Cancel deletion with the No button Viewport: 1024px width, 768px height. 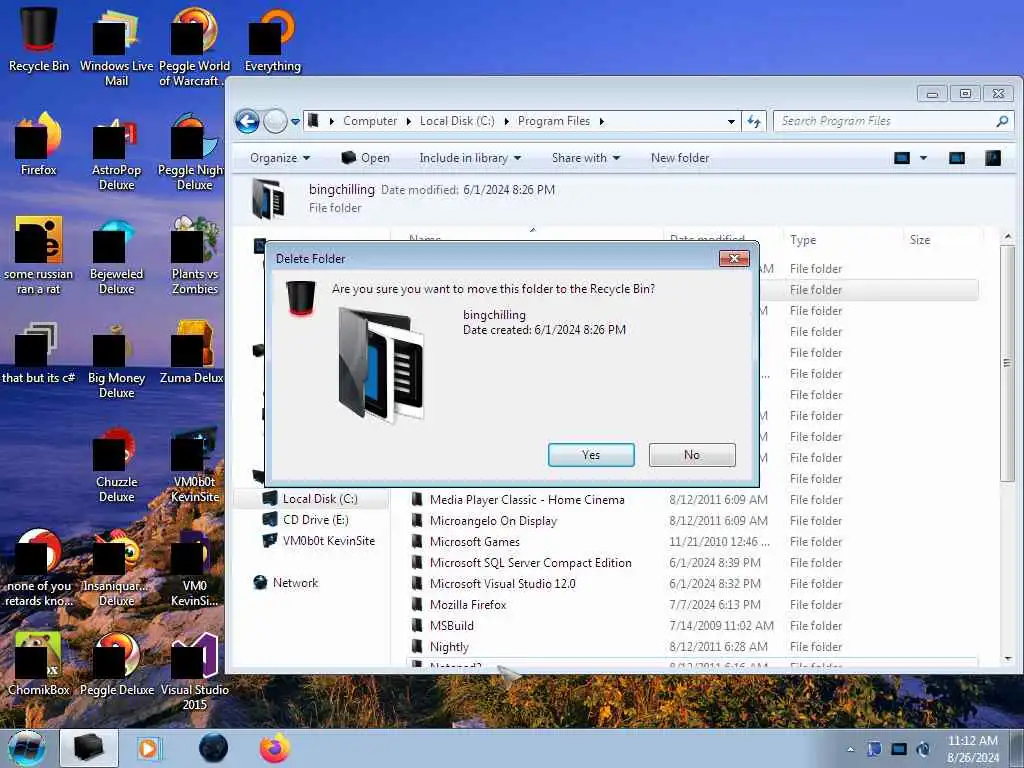(x=692, y=455)
